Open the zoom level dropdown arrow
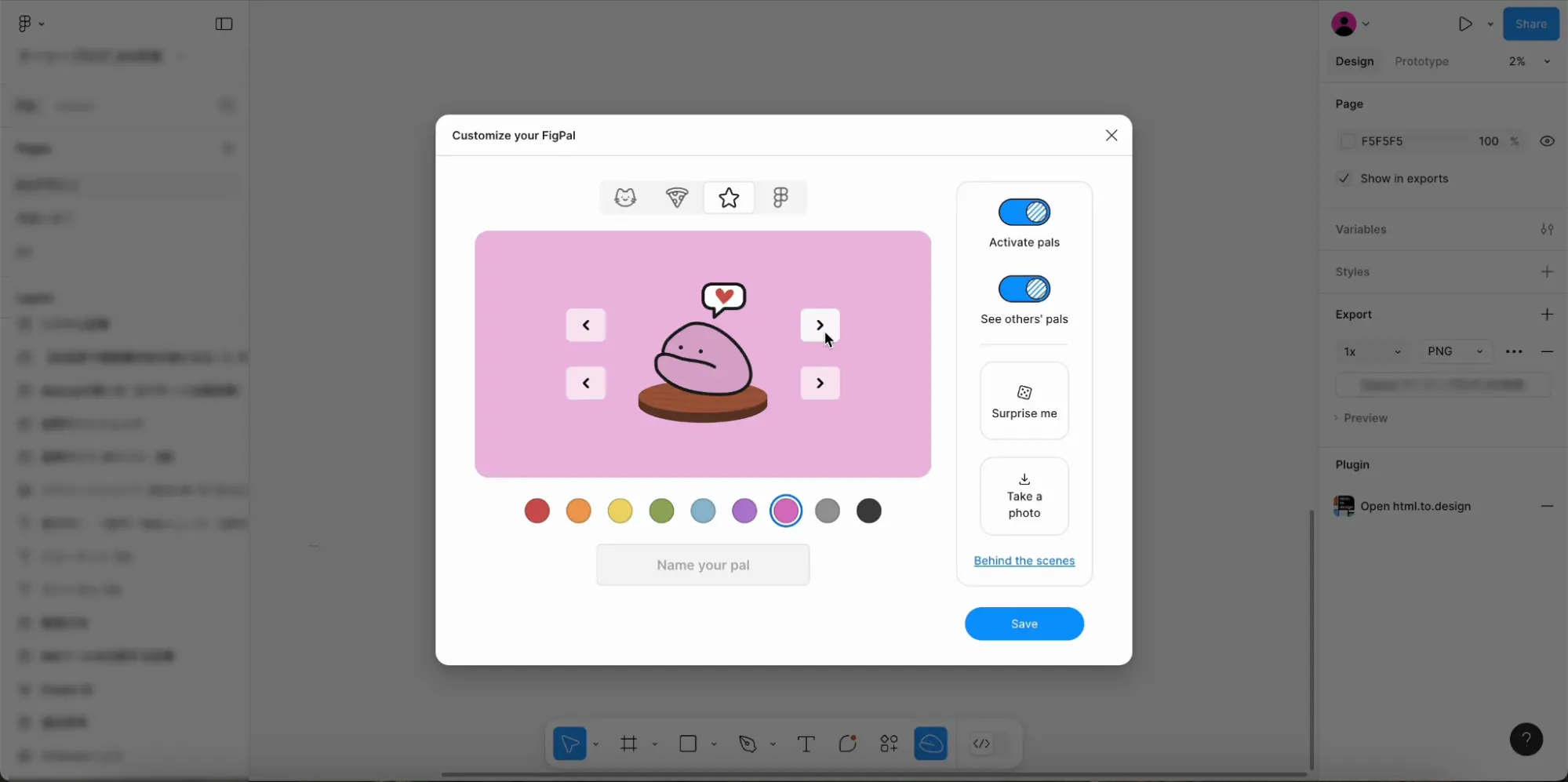 (x=1547, y=61)
